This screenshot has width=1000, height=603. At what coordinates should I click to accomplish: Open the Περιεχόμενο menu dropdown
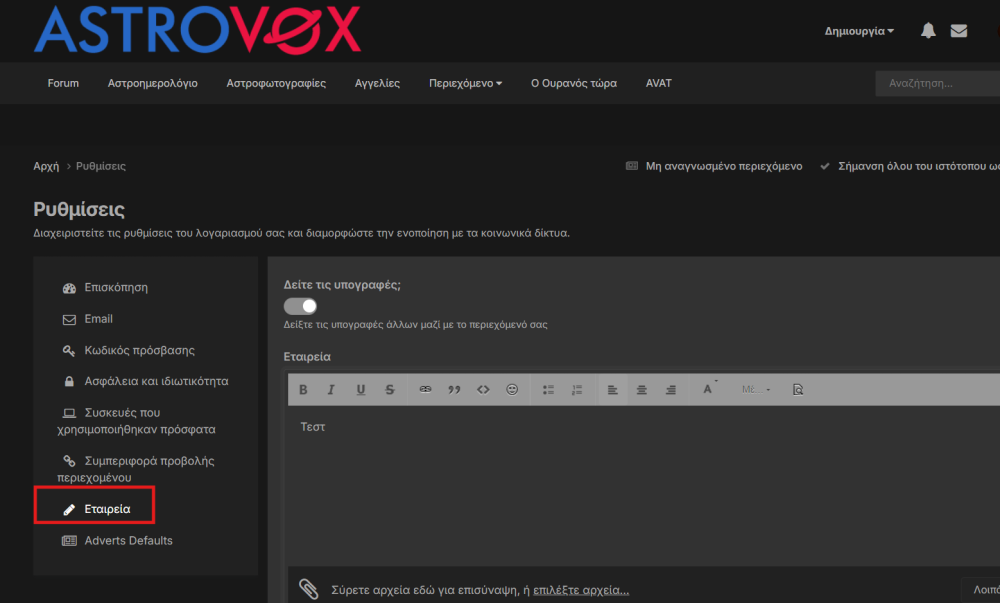465,83
